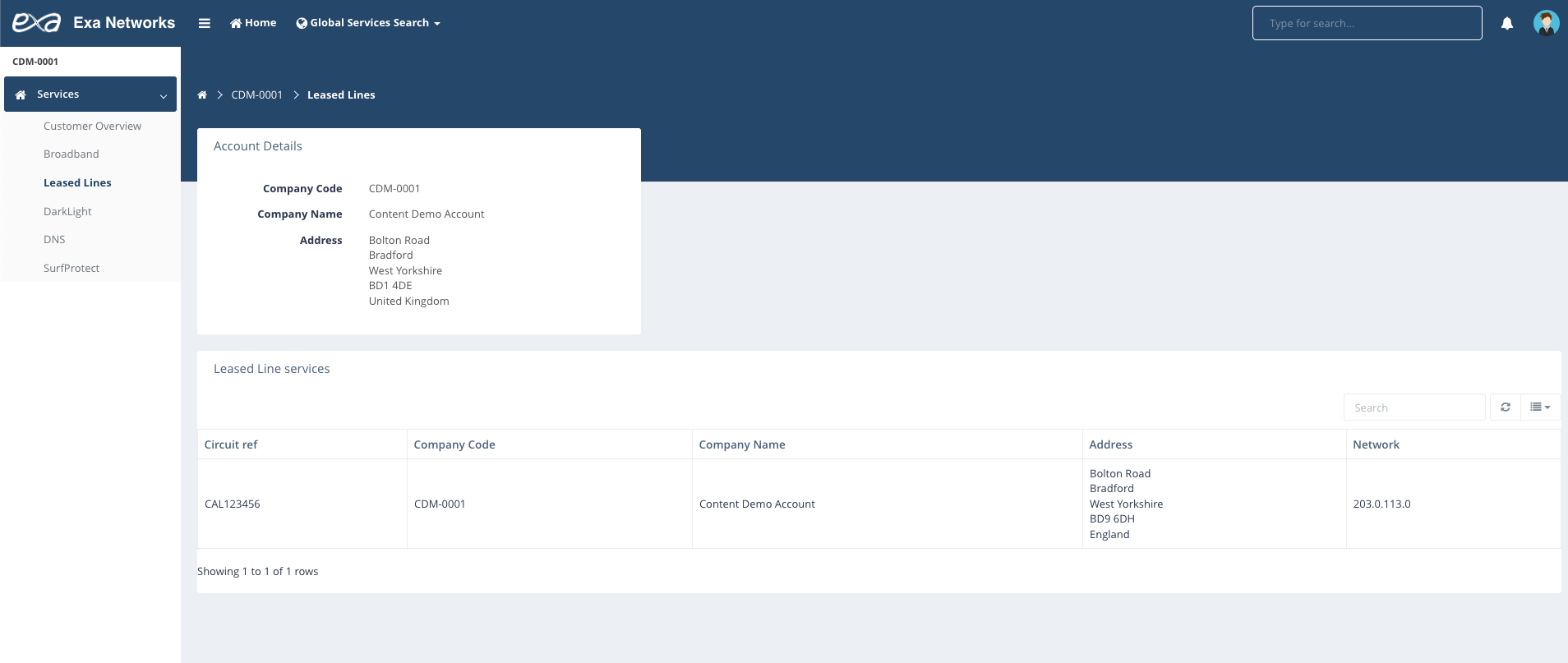Open Customer Overview in sidebar
Screen dimensions: 1568x663
[92, 127]
